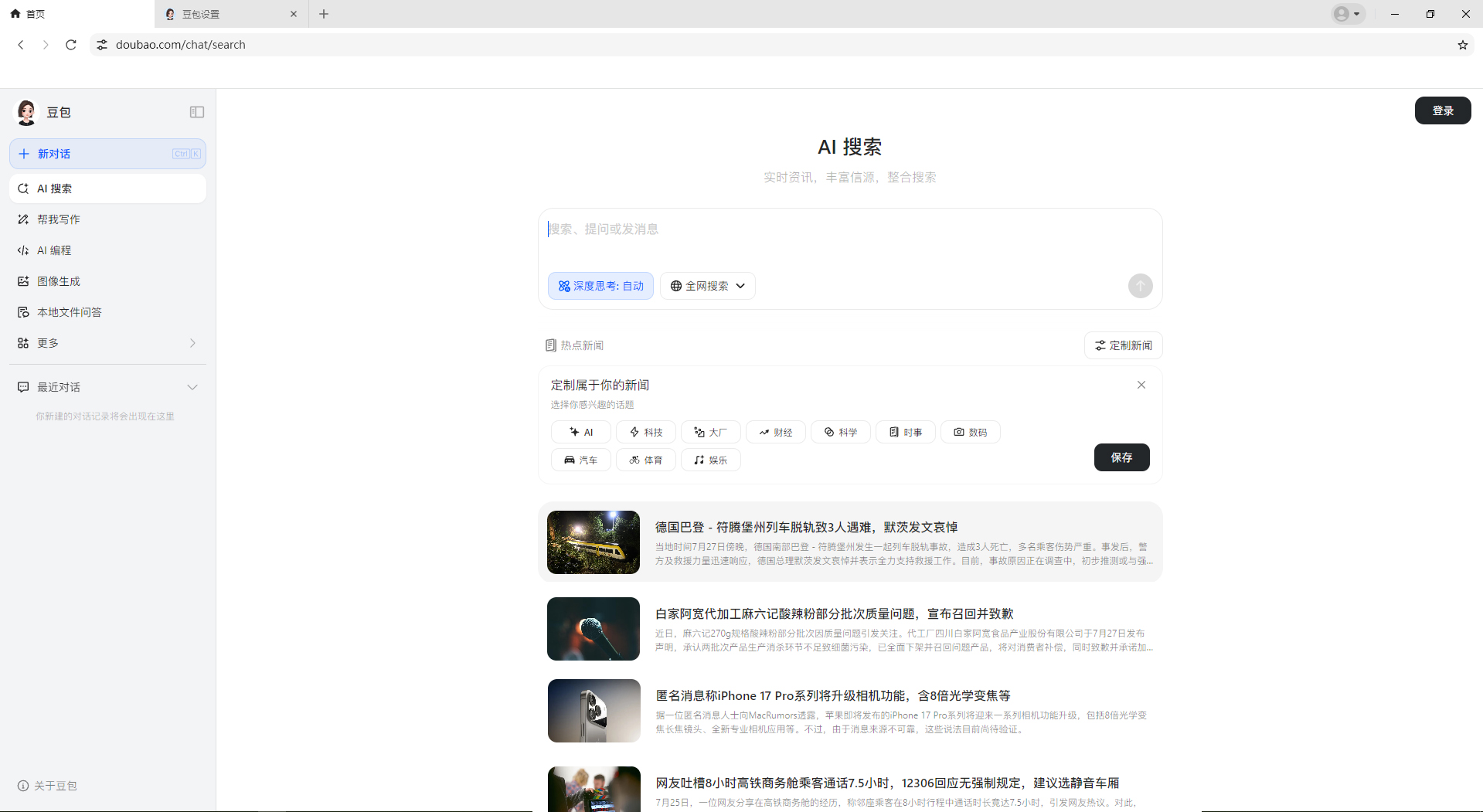Open 图像生成 from the sidebar
Viewport: 1483px width, 812px height.
[59, 281]
